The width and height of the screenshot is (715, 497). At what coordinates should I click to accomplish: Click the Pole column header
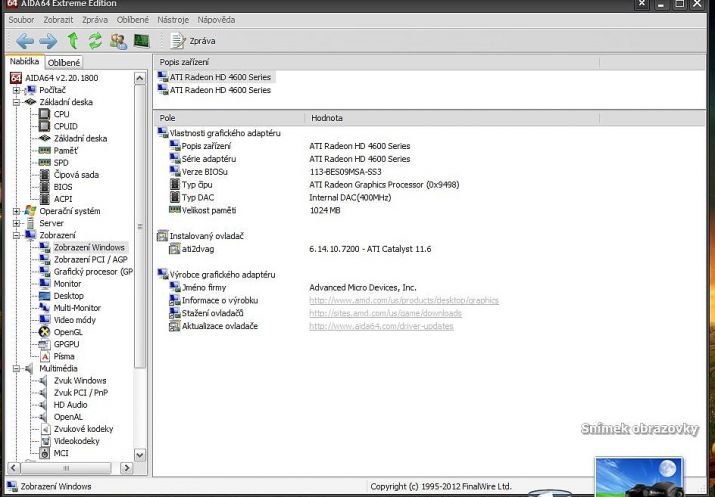point(229,118)
